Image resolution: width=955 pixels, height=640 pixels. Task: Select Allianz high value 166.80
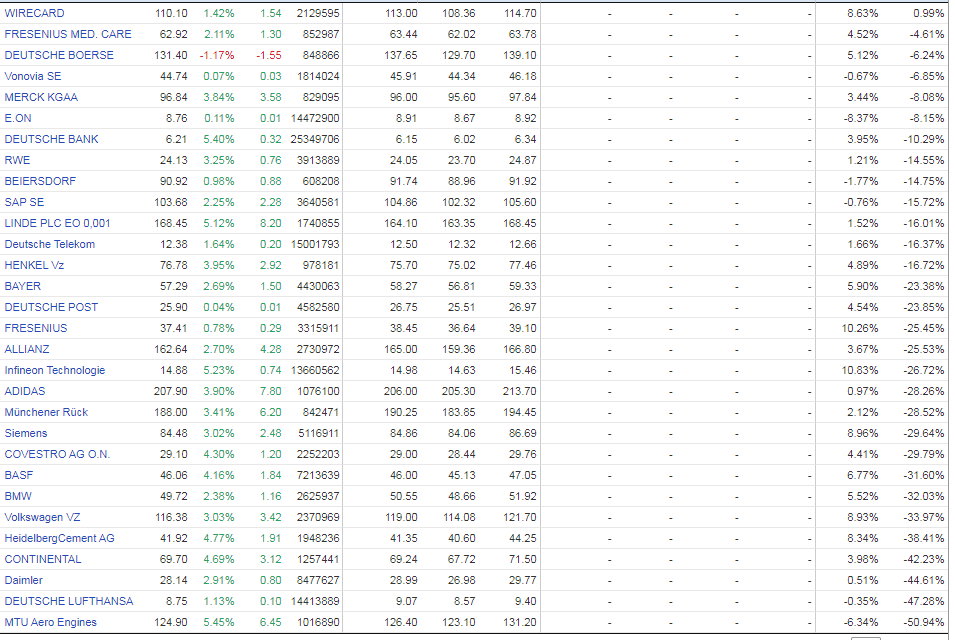pos(520,350)
